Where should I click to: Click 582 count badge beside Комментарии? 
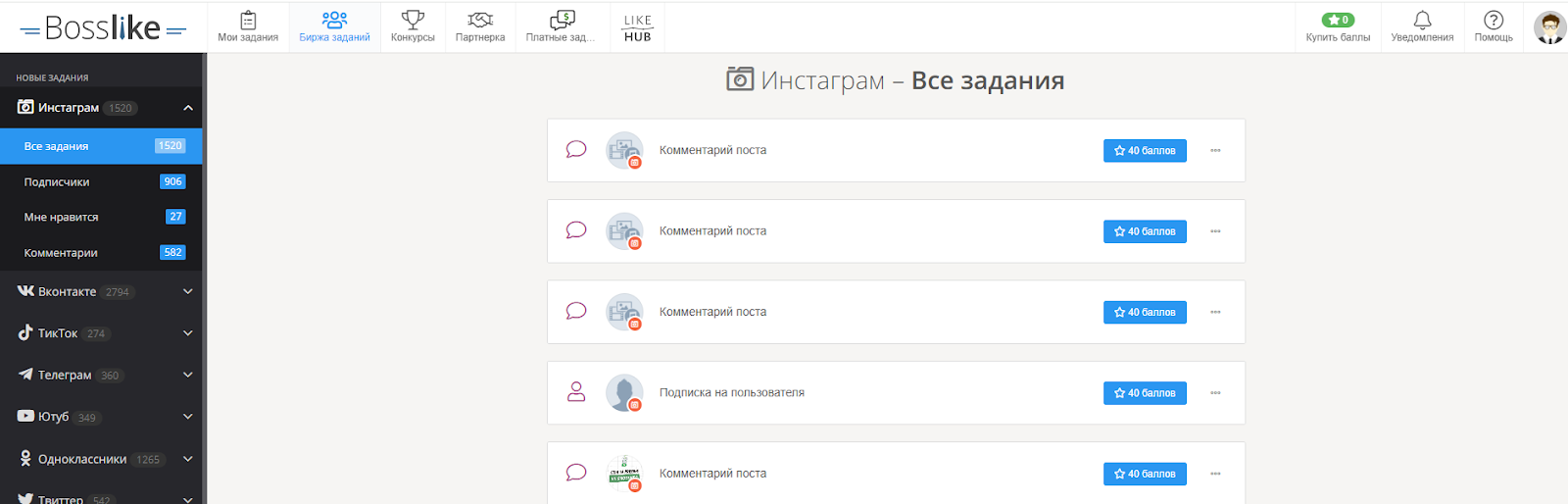(173, 252)
